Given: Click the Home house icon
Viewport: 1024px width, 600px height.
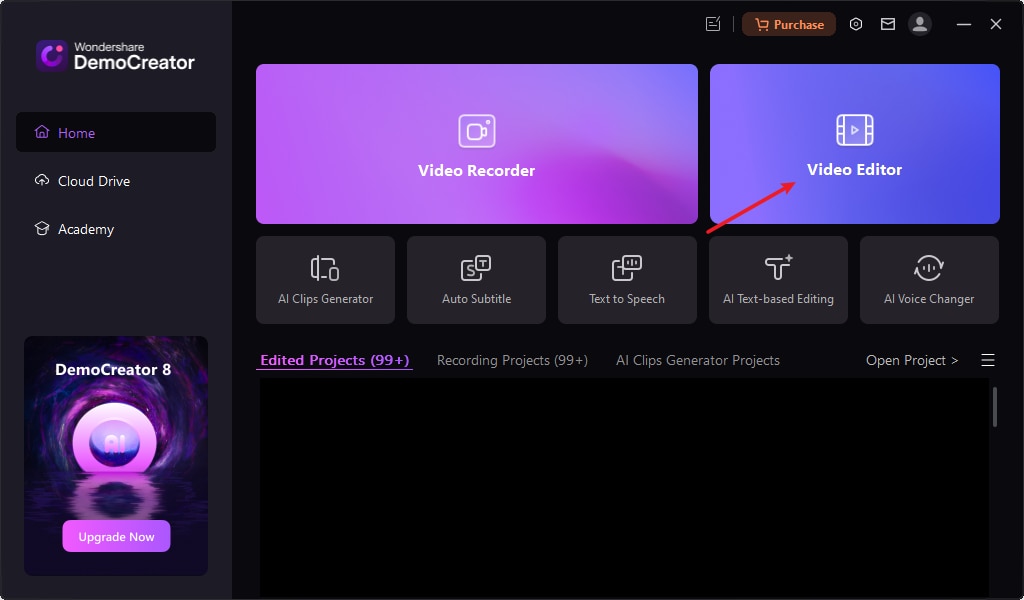Looking at the screenshot, I should [42, 132].
